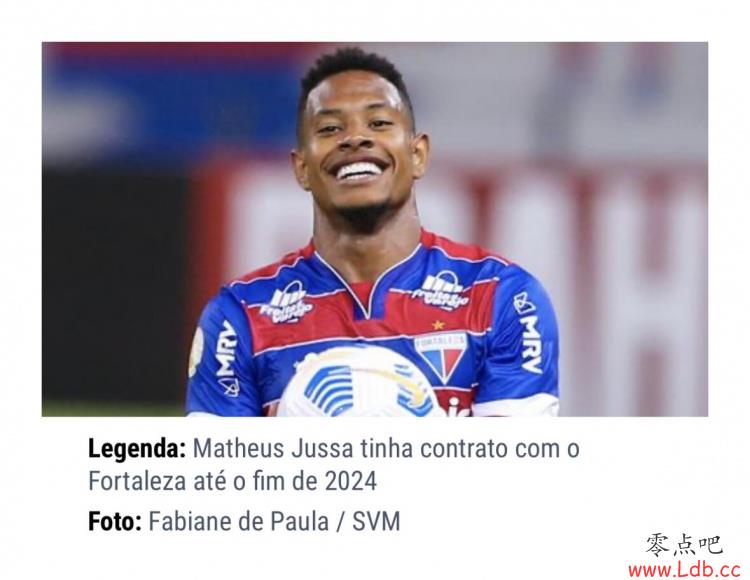Click the white V-neck jersey collar
The image size is (750, 580).
(x=368, y=282)
